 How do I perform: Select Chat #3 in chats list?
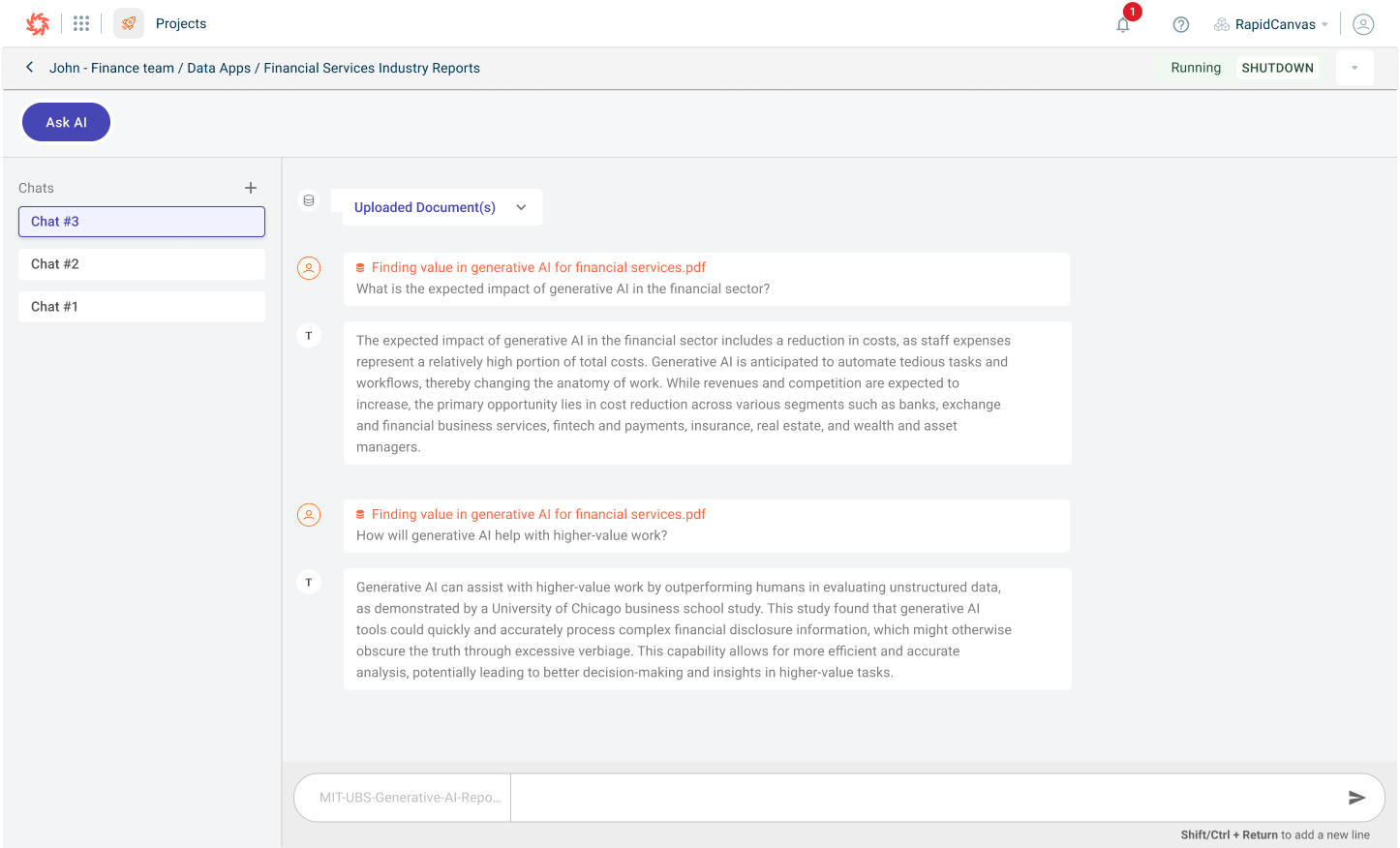[141, 222]
